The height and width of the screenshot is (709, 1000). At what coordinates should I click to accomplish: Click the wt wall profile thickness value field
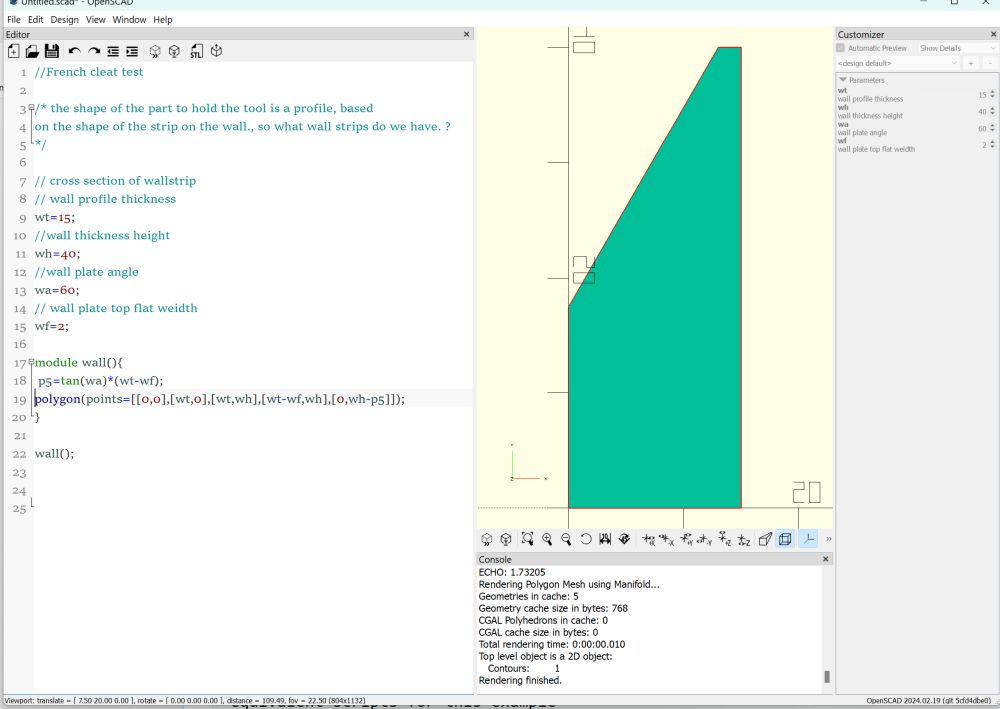click(980, 95)
